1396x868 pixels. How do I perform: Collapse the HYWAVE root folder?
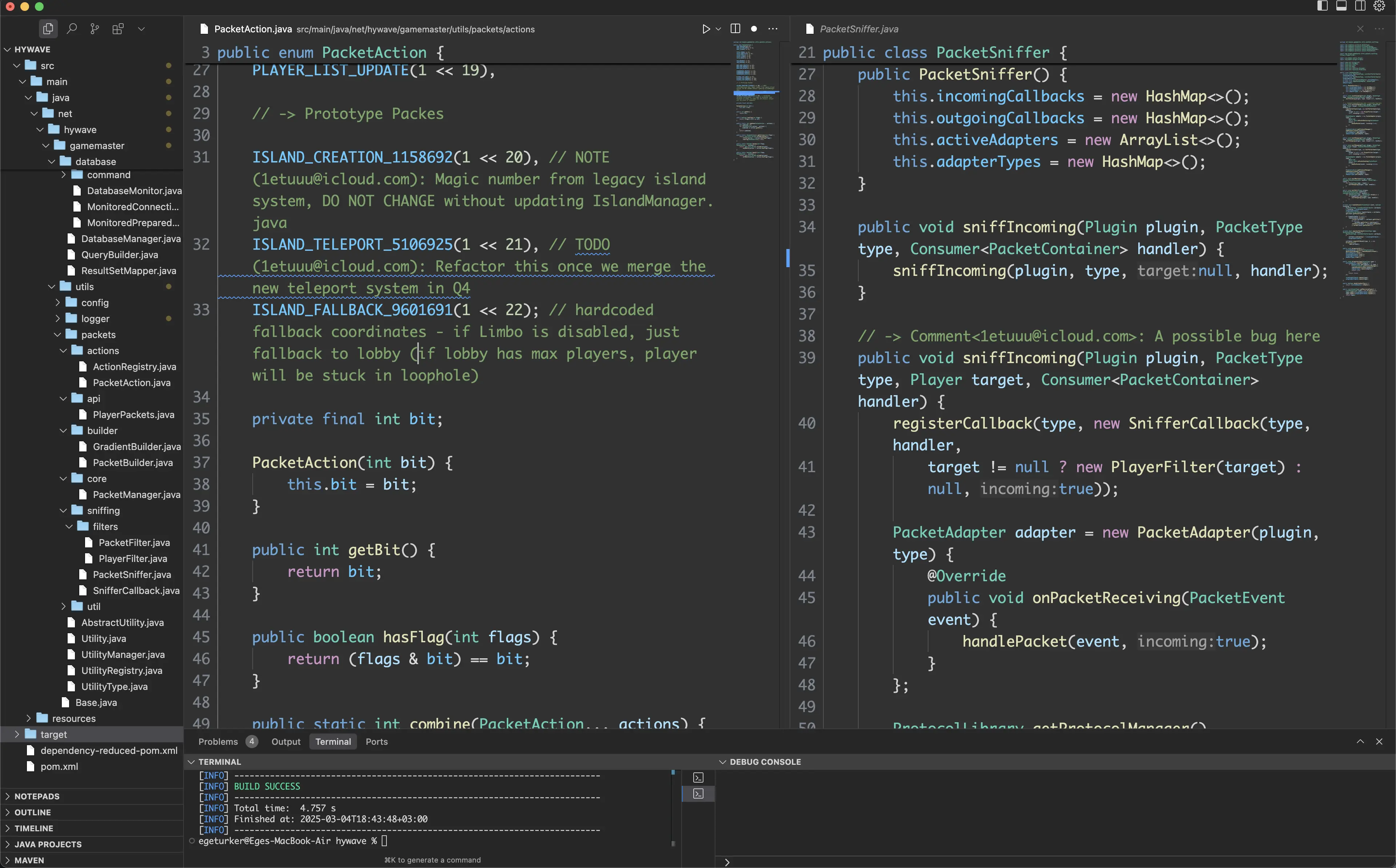92,49
